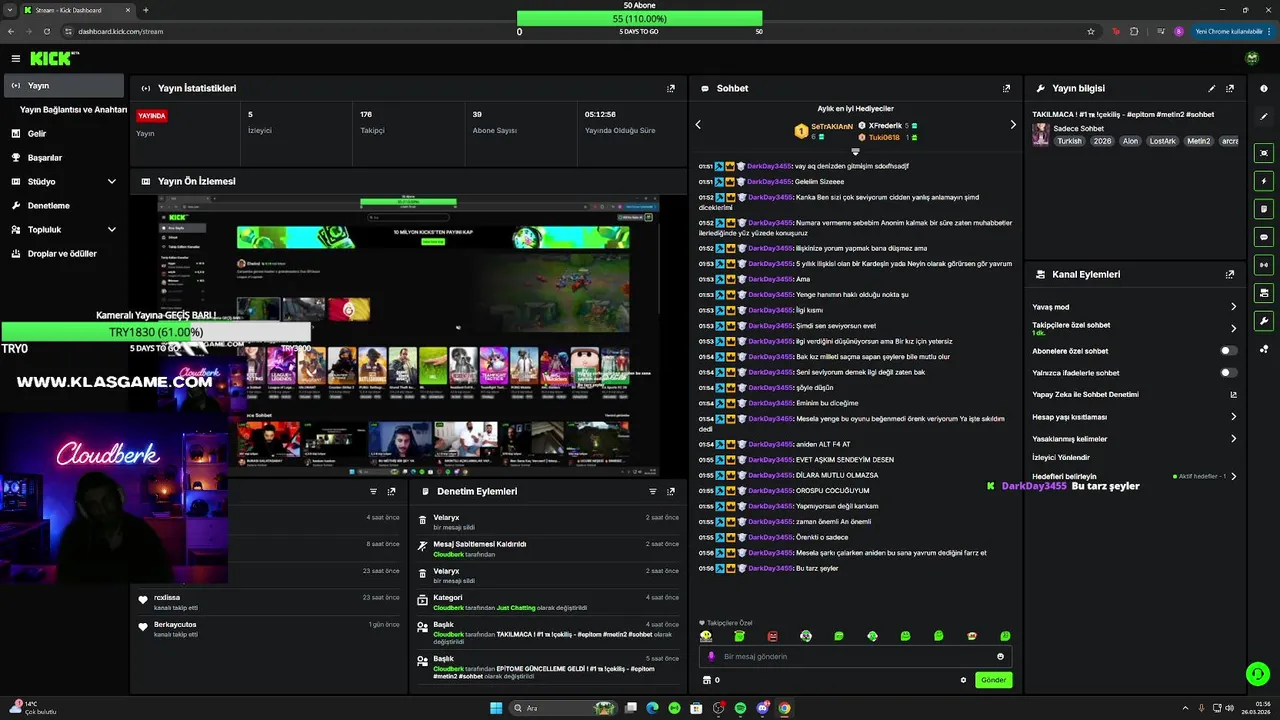Open the shop icon below message box
Screen dimensions: 1280x720
(x=707, y=680)
